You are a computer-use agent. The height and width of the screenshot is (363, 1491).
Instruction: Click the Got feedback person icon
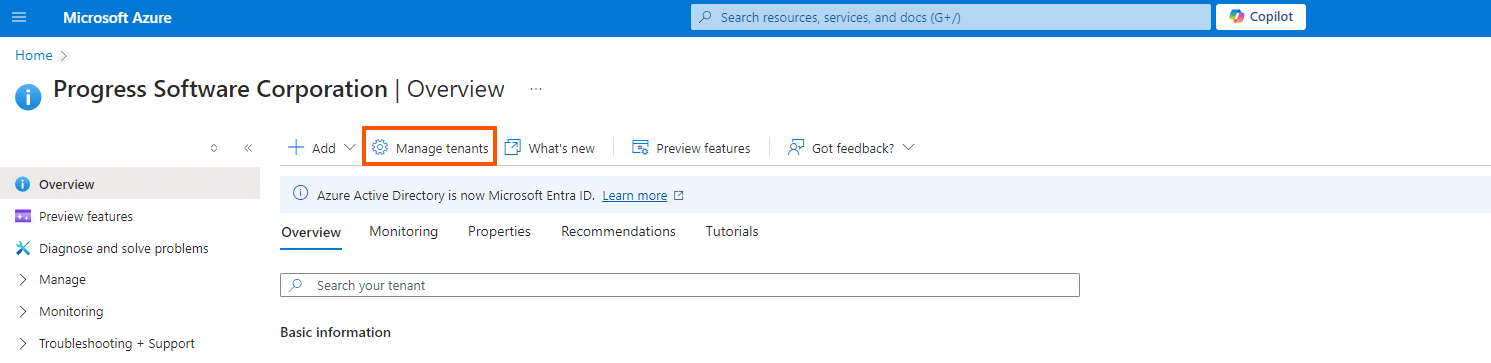point(796,148)
